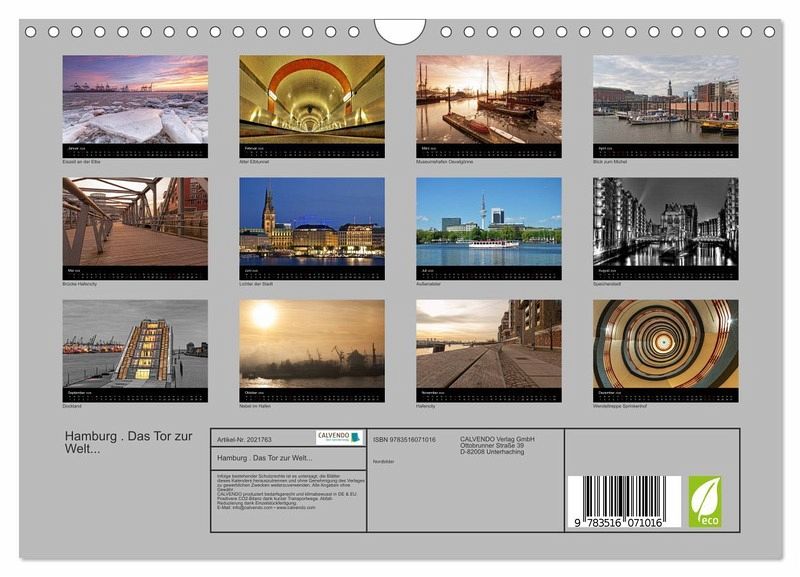Select the Nebel im Hafen foggy photo

312,344
